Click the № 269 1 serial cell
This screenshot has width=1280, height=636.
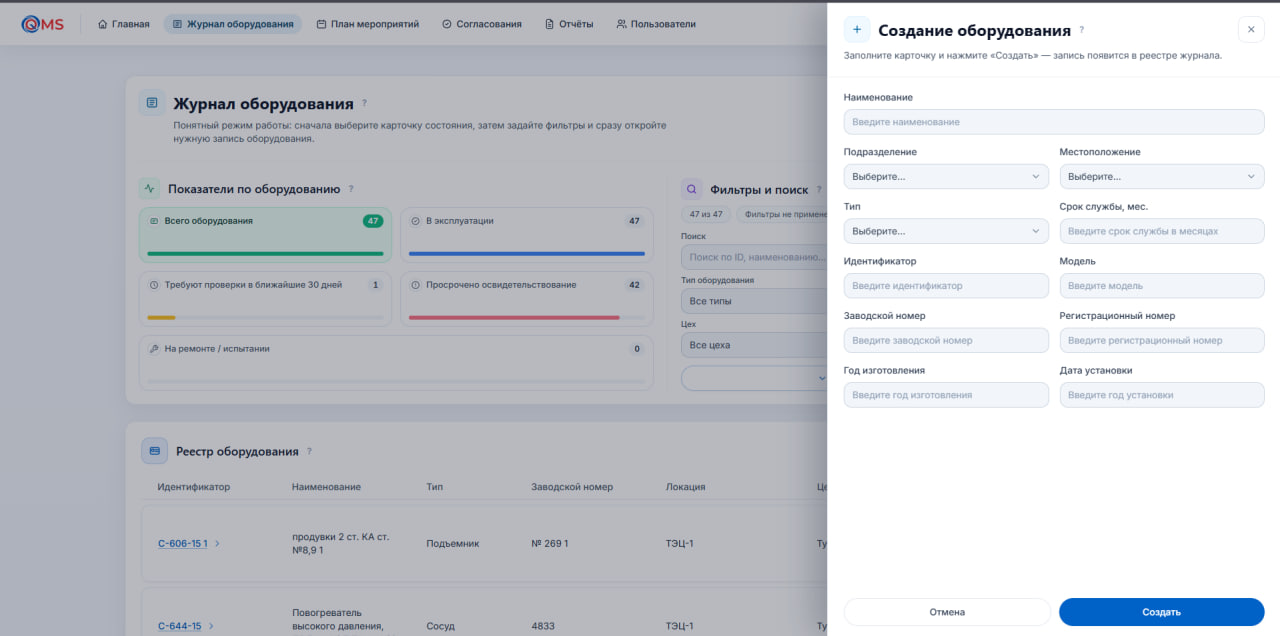pyautogui.click(x=550, y=544)
